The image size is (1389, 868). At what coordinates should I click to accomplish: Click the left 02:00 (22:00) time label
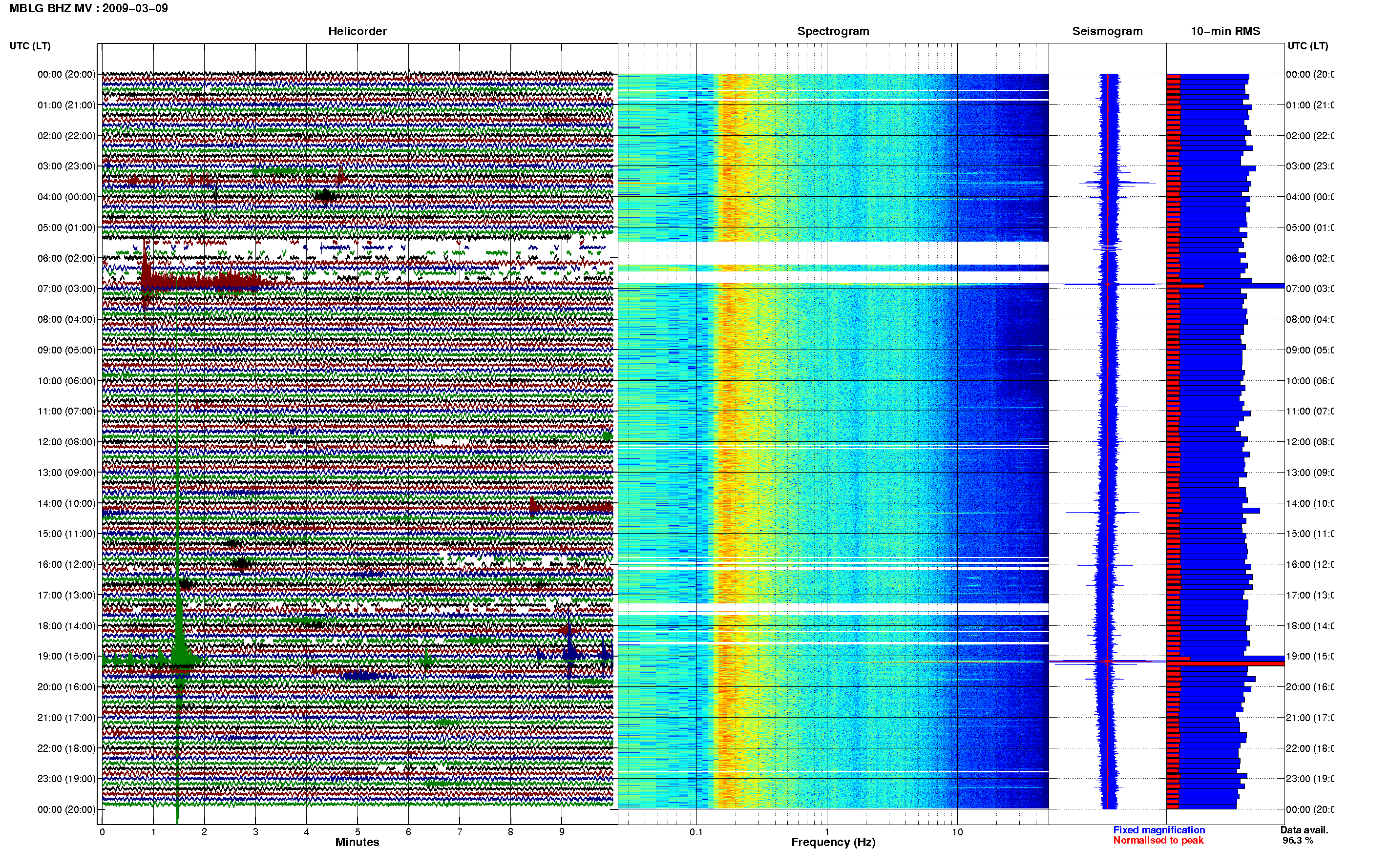(66, 136)
